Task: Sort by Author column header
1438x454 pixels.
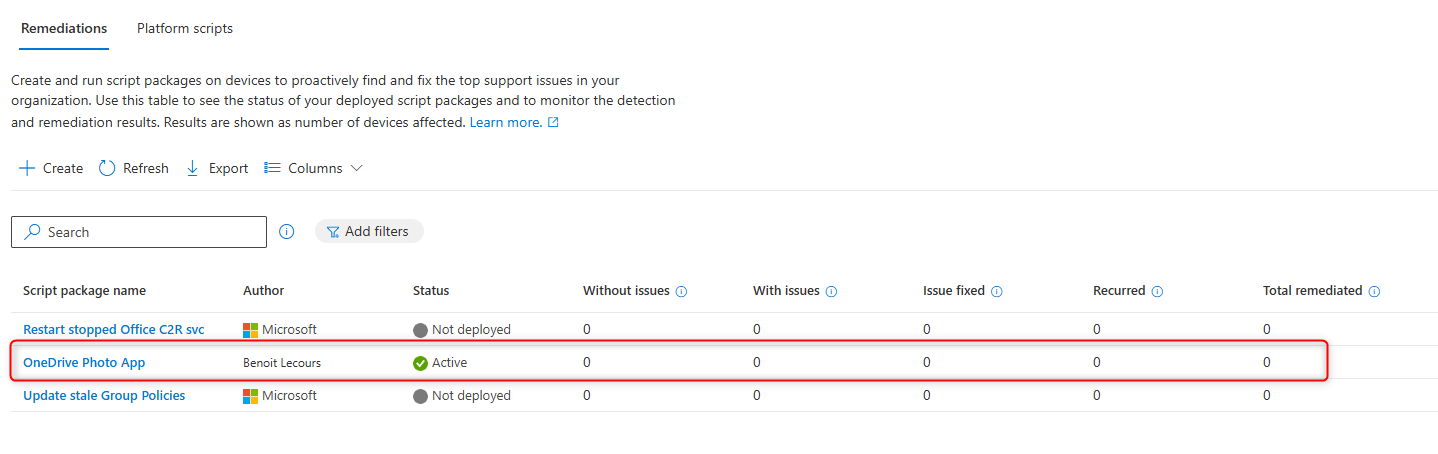Action: tap(263, 290)
